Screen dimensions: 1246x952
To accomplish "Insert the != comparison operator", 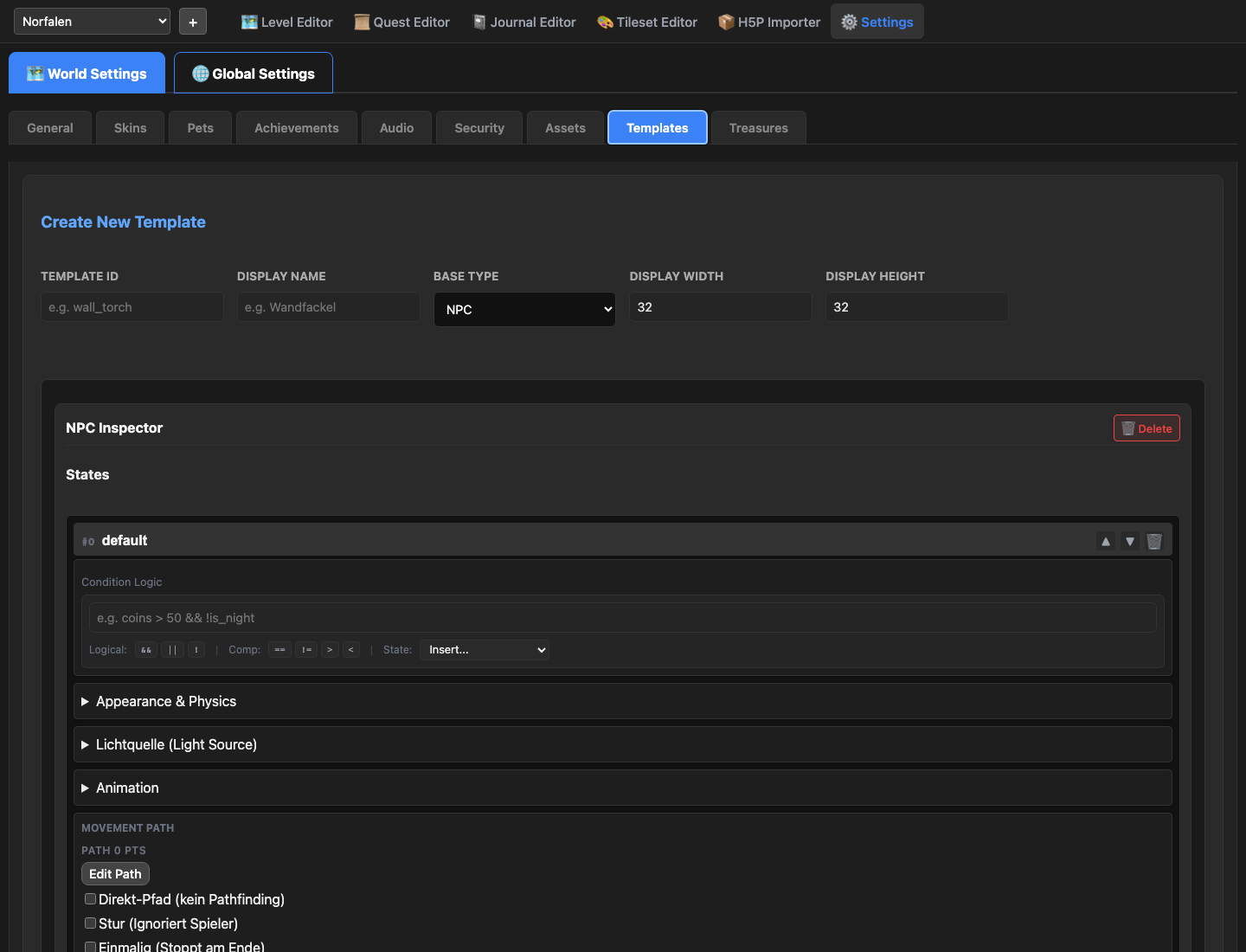I will (306, 650).
